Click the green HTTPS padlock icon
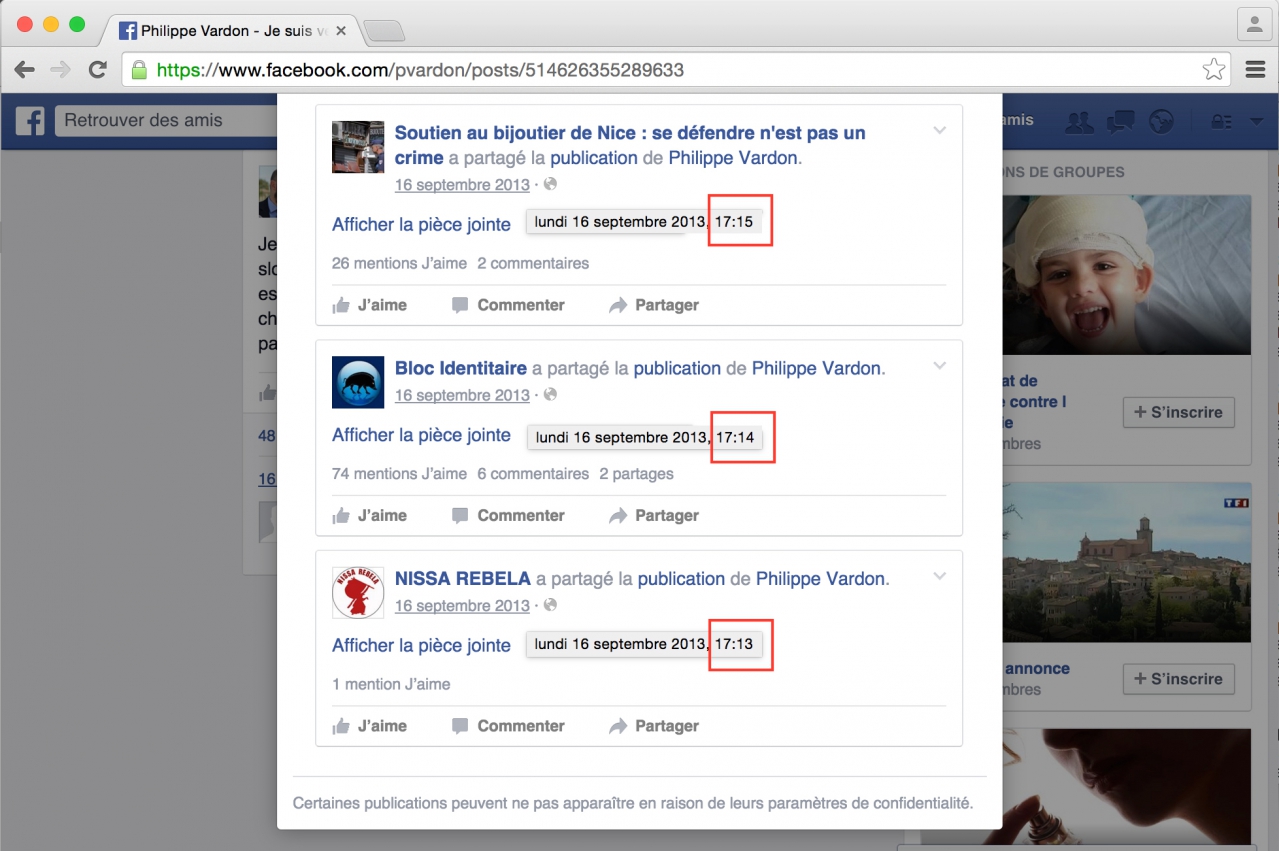Viewport: 1279px width, 851px height. pyautogui.click(x=139, y=70)
